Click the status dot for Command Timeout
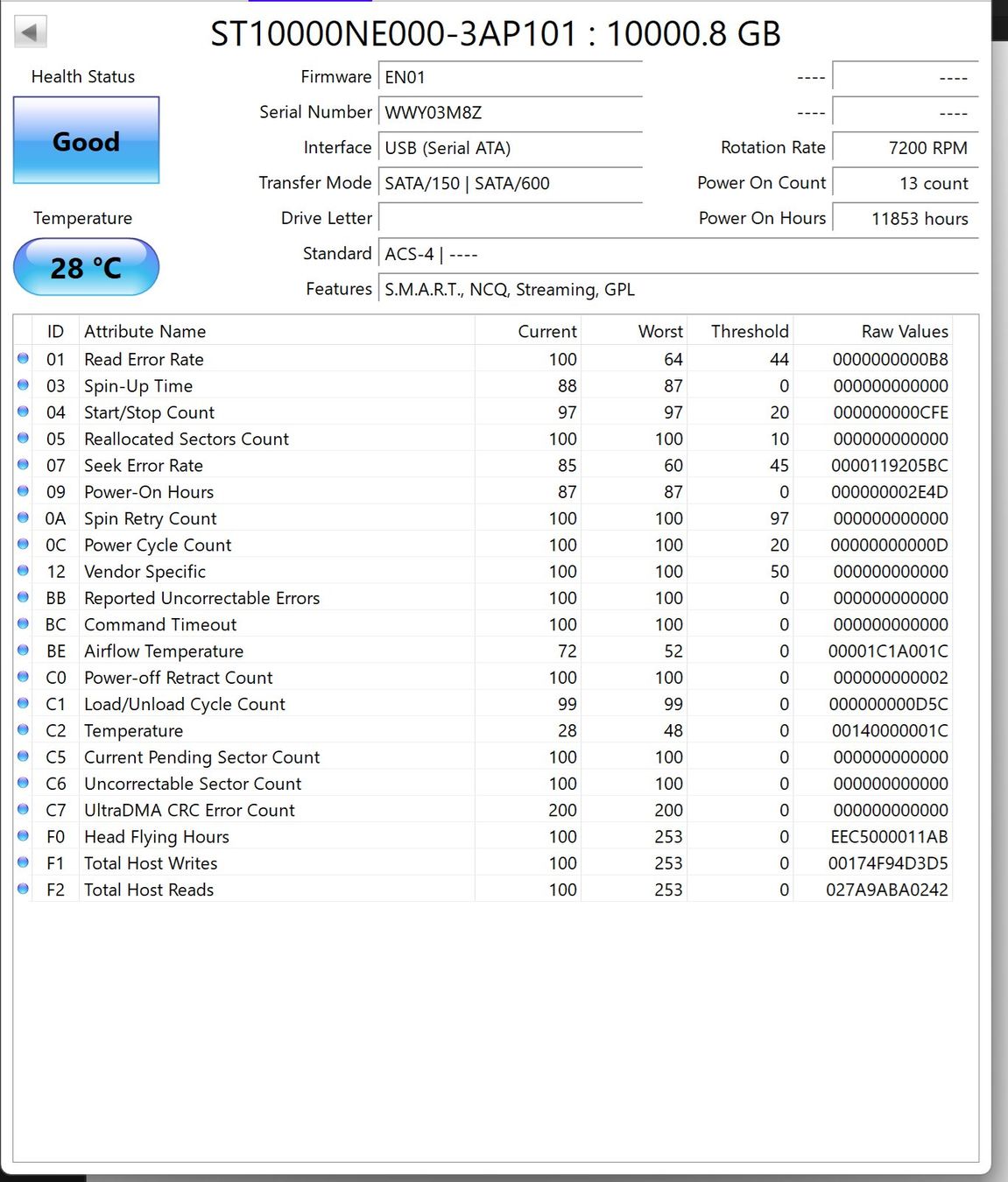The width and height of the screenshot is (1008, 1182). [24, 623]
